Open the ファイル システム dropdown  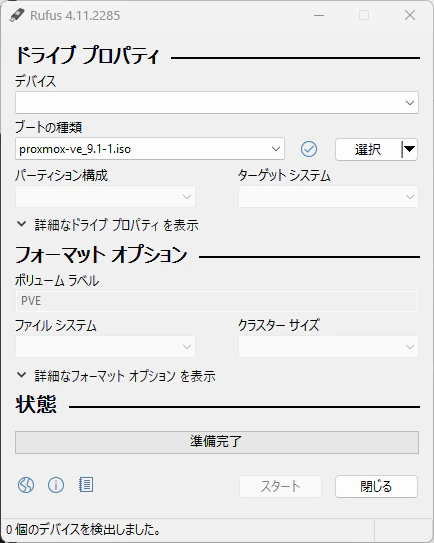(x=105, y=346)
